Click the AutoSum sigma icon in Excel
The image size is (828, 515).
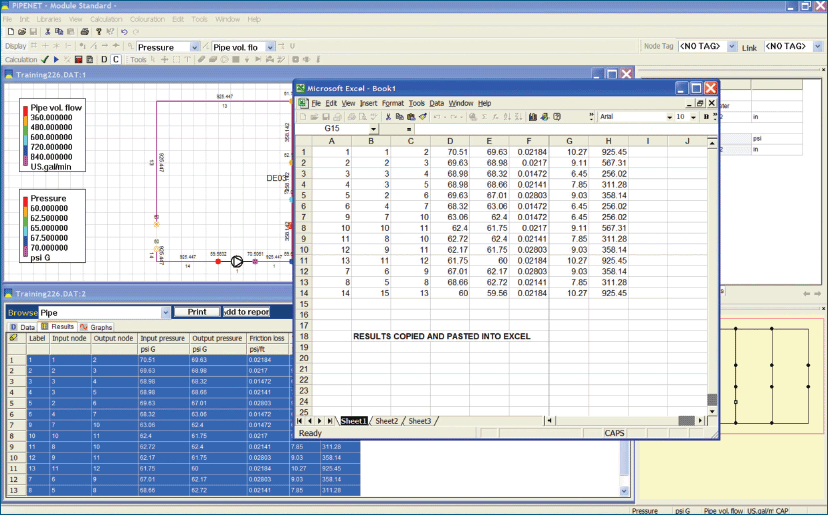point(484,117)
